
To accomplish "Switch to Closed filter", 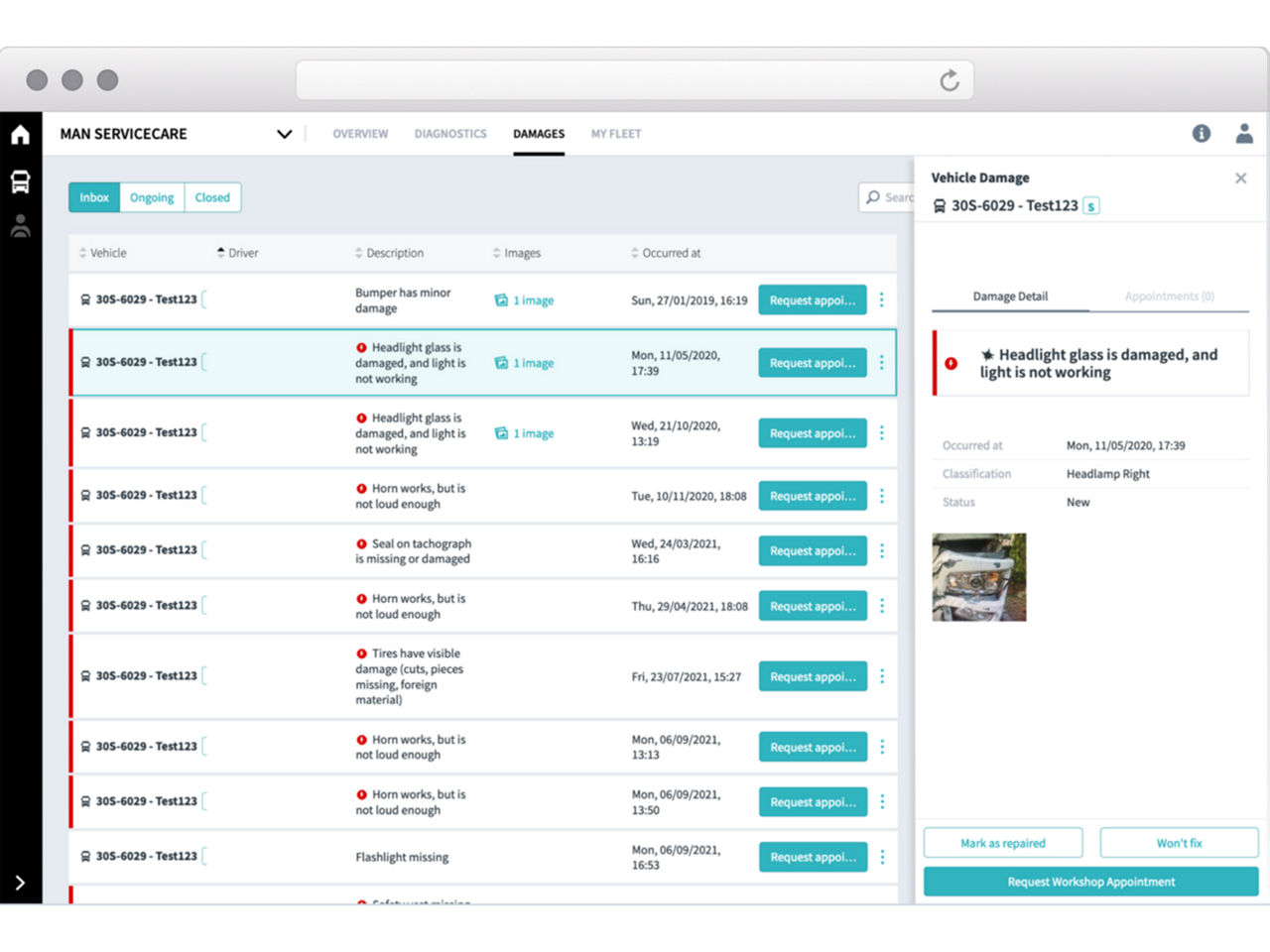I will tap(212, 197).
